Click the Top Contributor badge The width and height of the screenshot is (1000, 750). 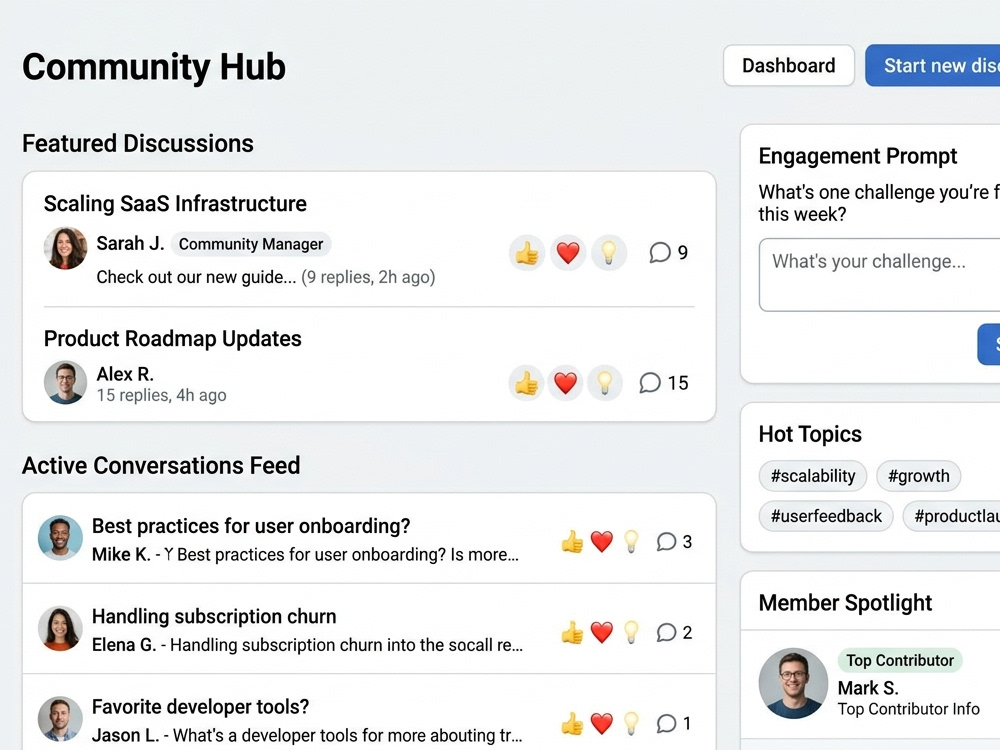[x=900, y=660]
